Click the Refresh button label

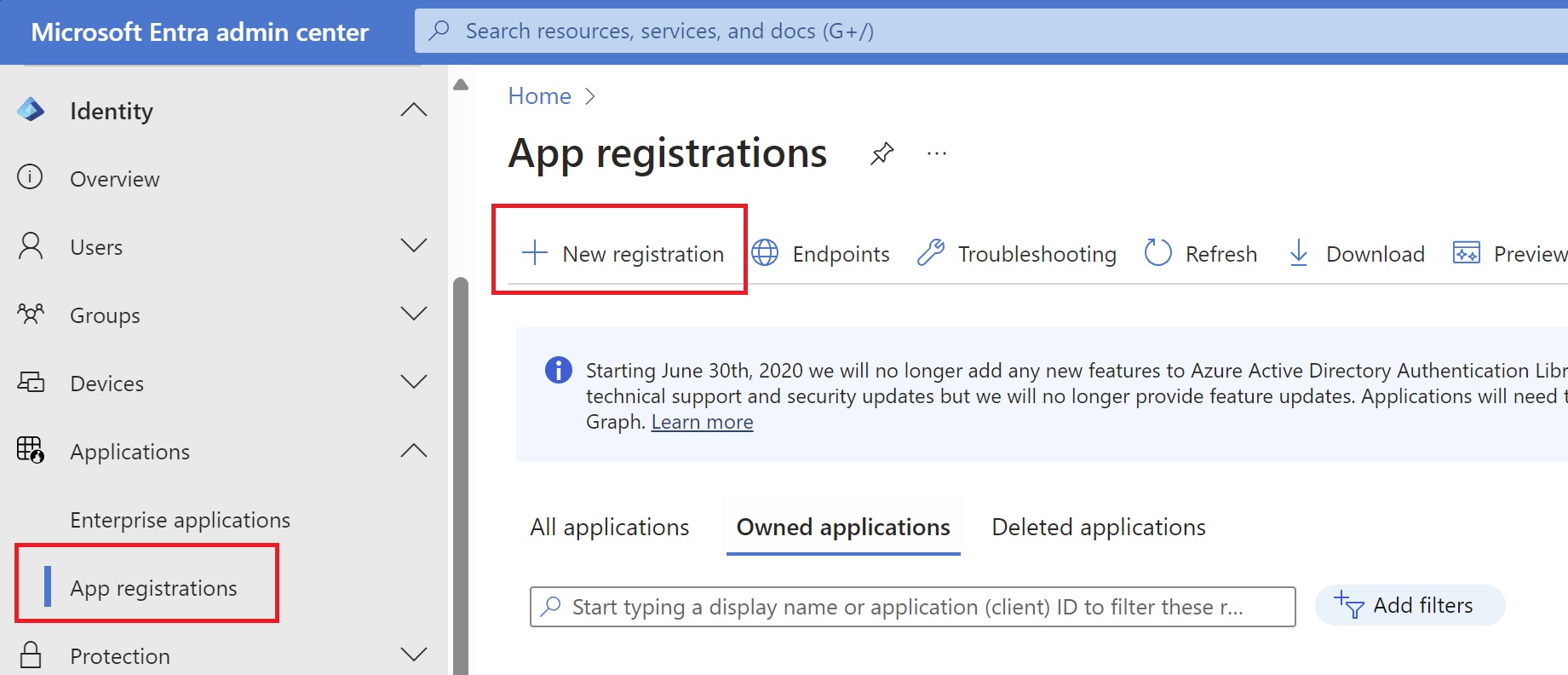pyautogui.click(x=1221, y=254)
